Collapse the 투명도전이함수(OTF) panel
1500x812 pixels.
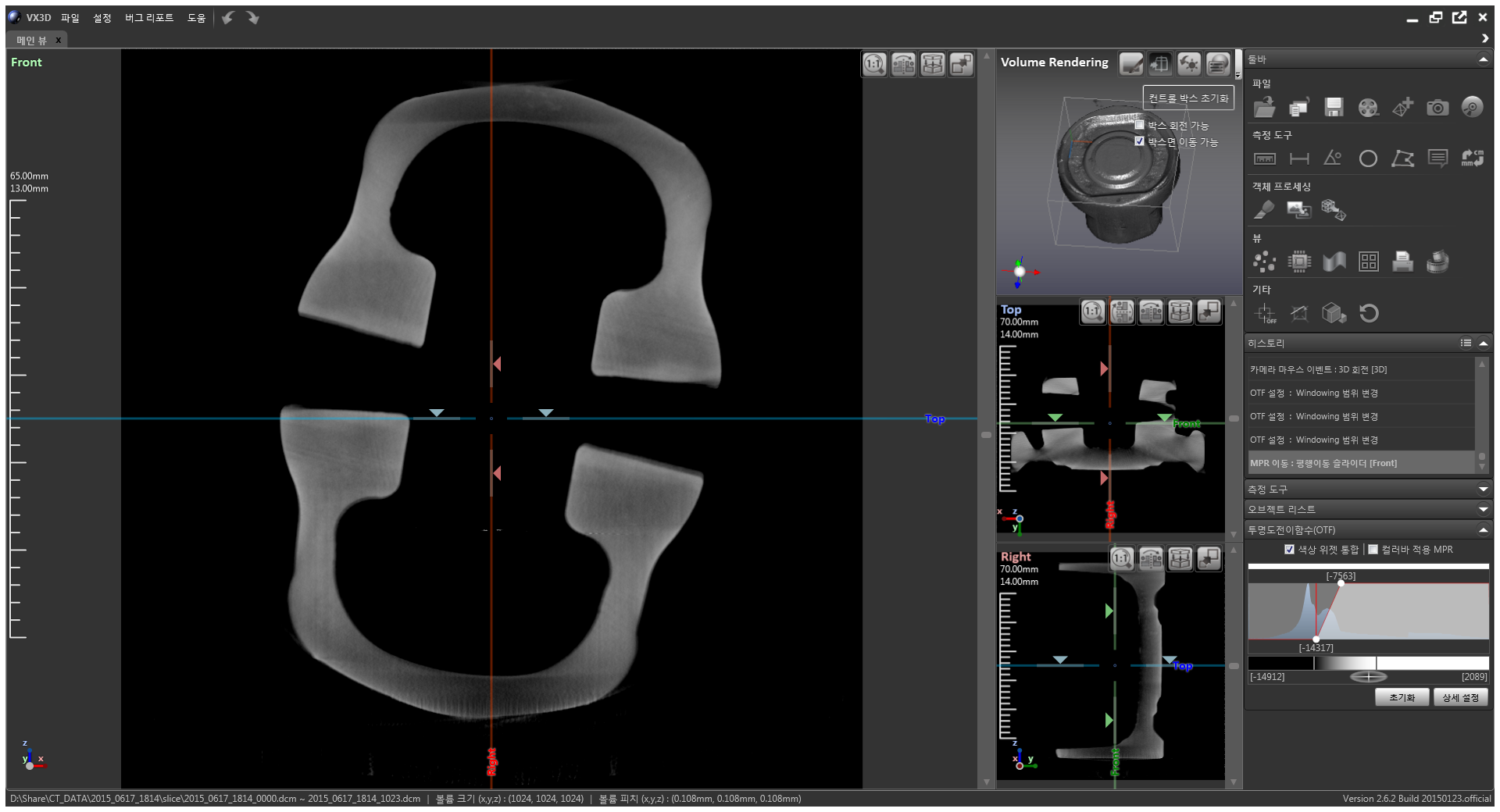(1483, 529)
